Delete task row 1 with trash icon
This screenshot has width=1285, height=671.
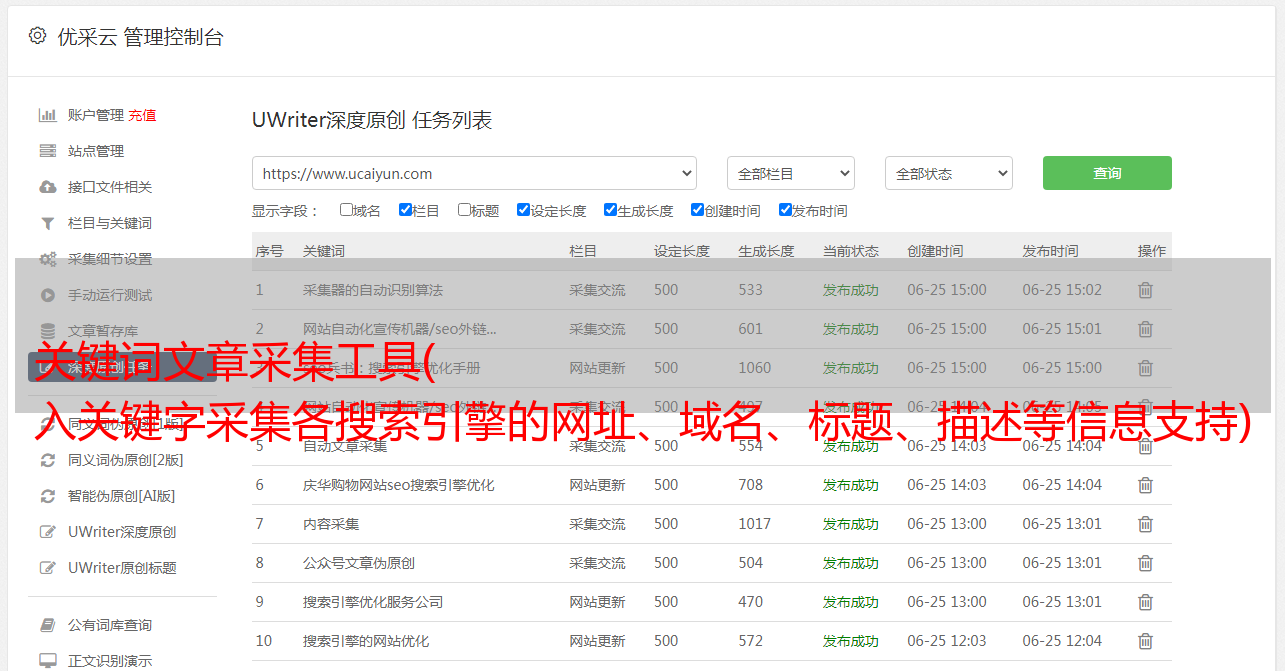coord(1145,290)
